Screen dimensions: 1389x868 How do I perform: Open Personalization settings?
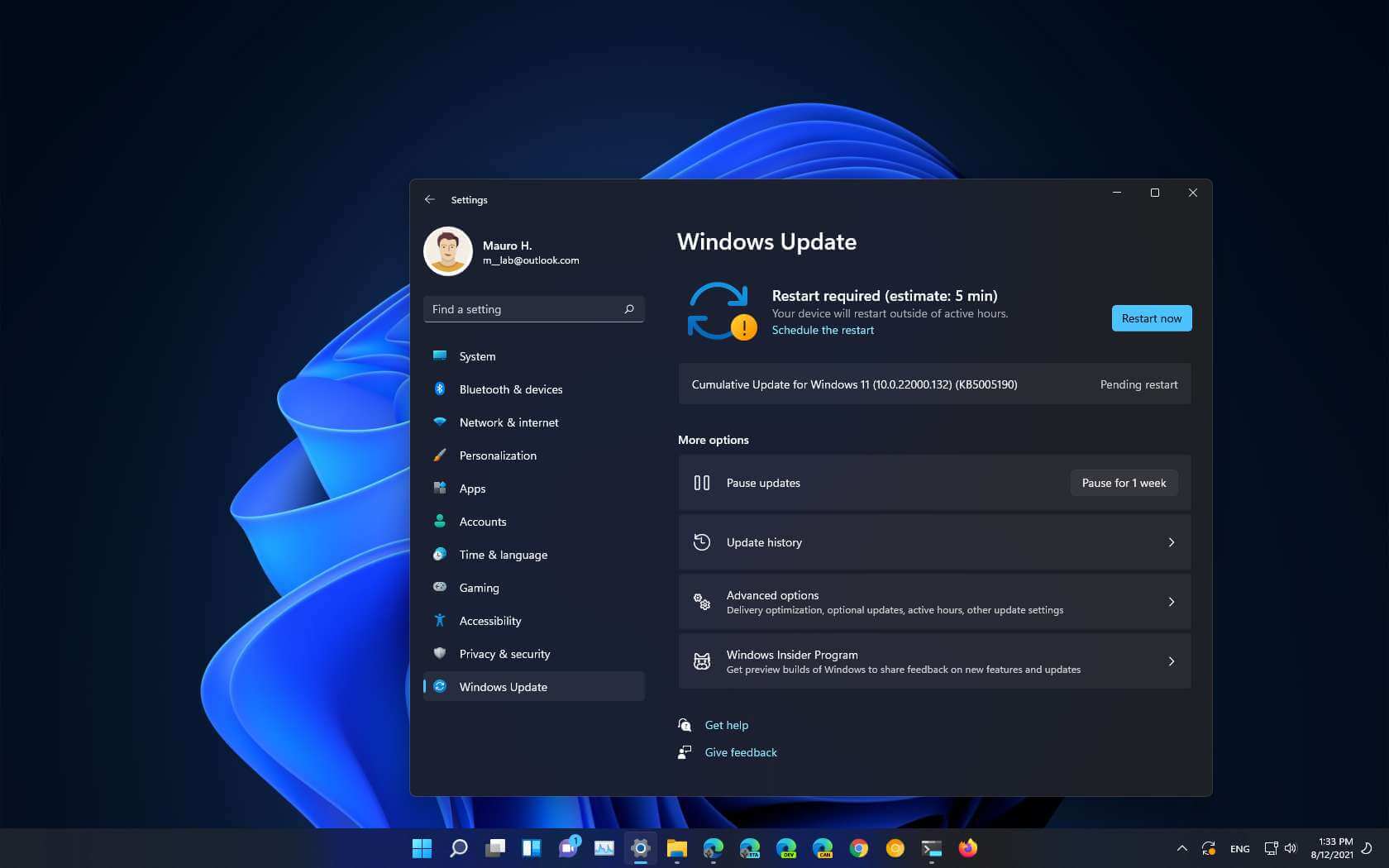click(498, 455)
